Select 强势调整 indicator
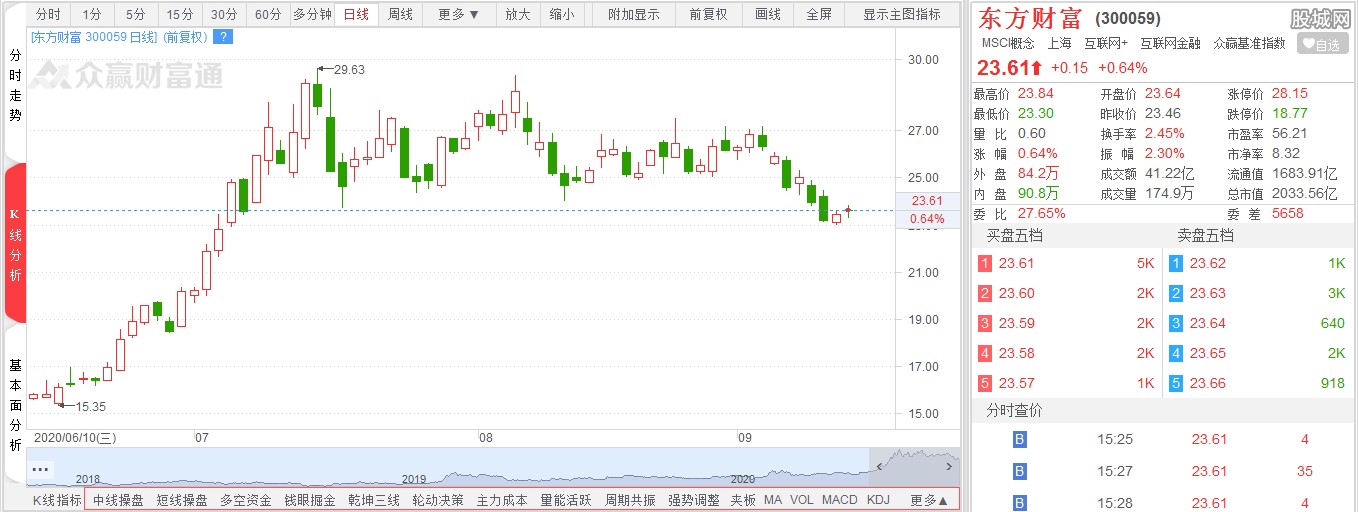The height and width of the screenshot is (512, 1358). (x=694, y=500)
